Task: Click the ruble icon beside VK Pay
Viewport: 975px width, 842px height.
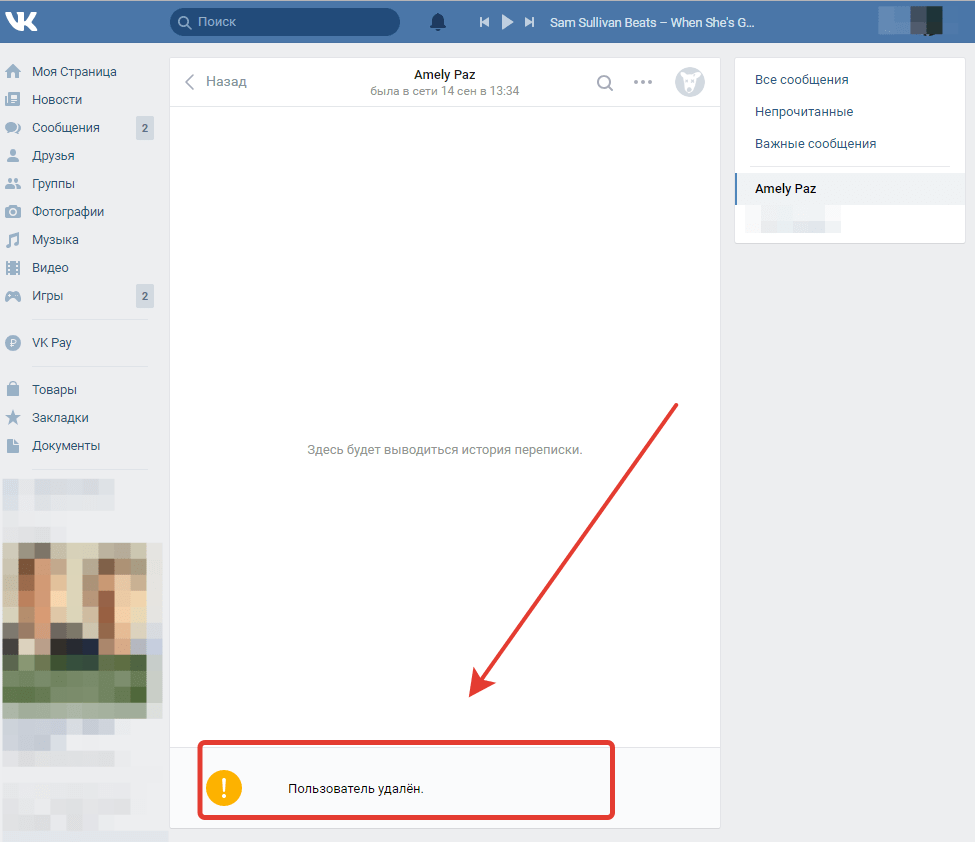Action: pyautogui.click(x=13, y=343)
